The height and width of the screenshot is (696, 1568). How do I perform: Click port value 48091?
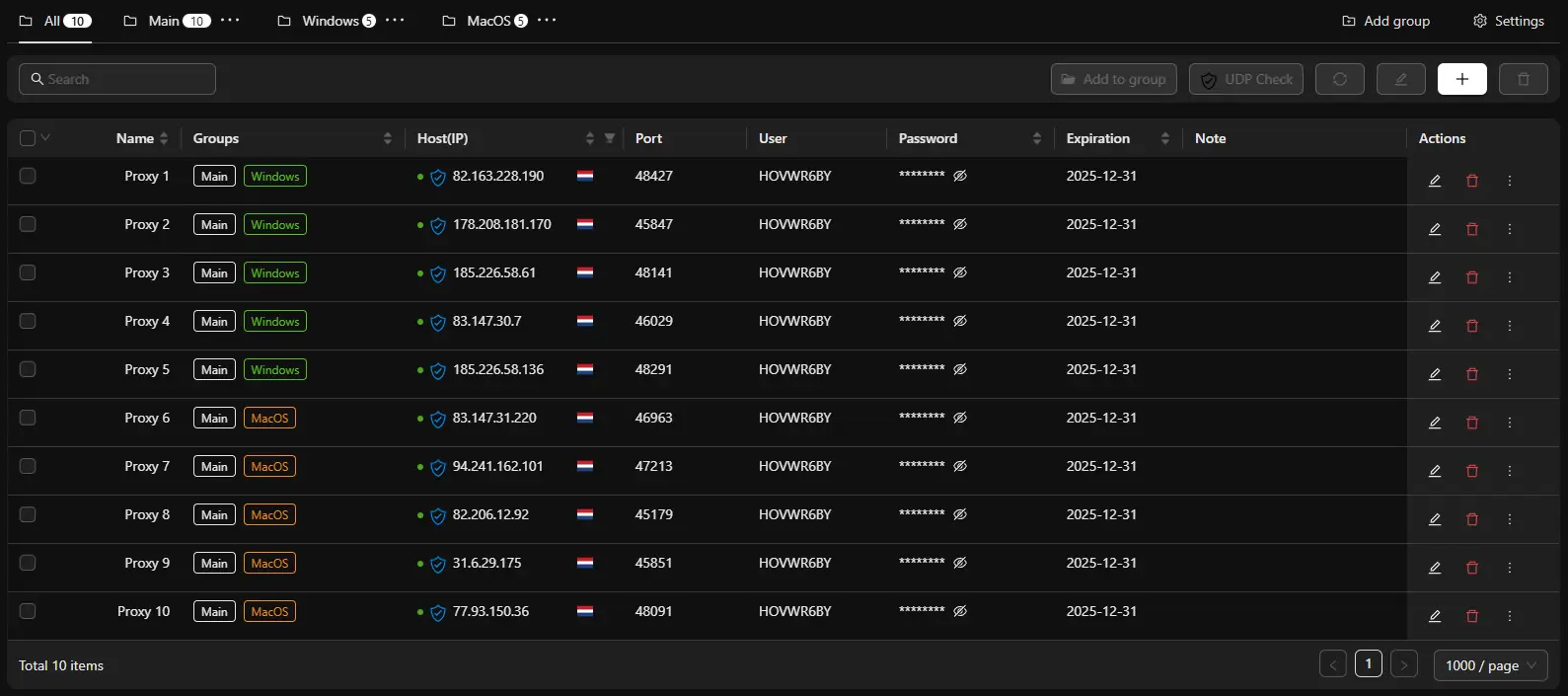(x=653, y=611)
